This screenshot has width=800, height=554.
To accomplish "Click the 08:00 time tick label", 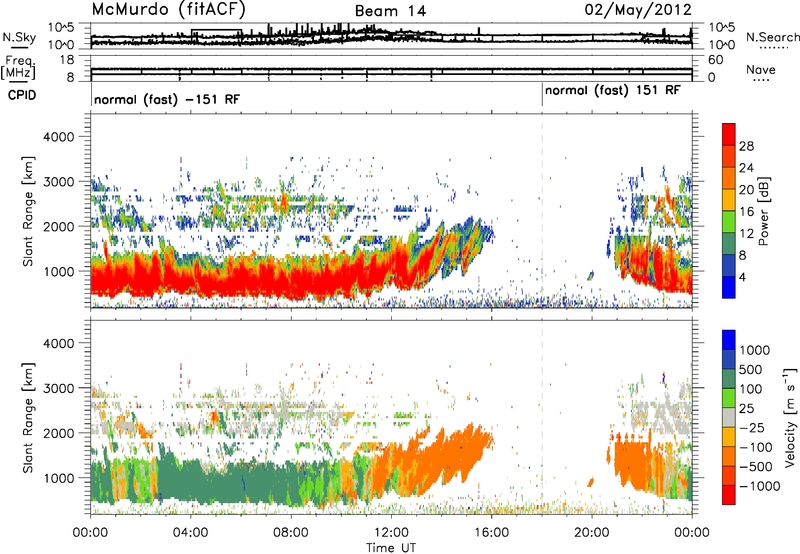I will click(x=291, y=533).
